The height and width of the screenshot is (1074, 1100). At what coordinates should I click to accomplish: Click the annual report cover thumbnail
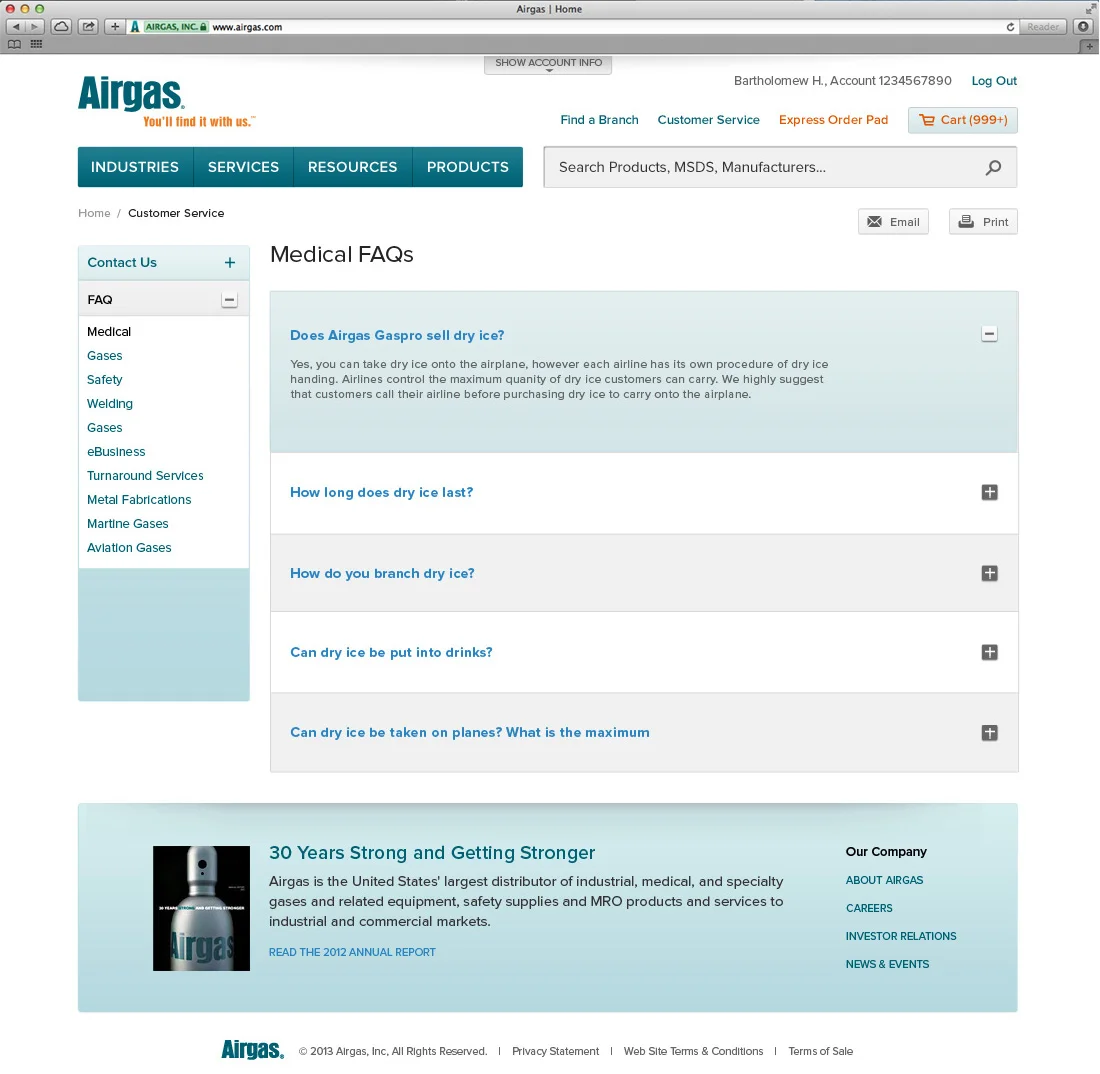tap(201, 908)
